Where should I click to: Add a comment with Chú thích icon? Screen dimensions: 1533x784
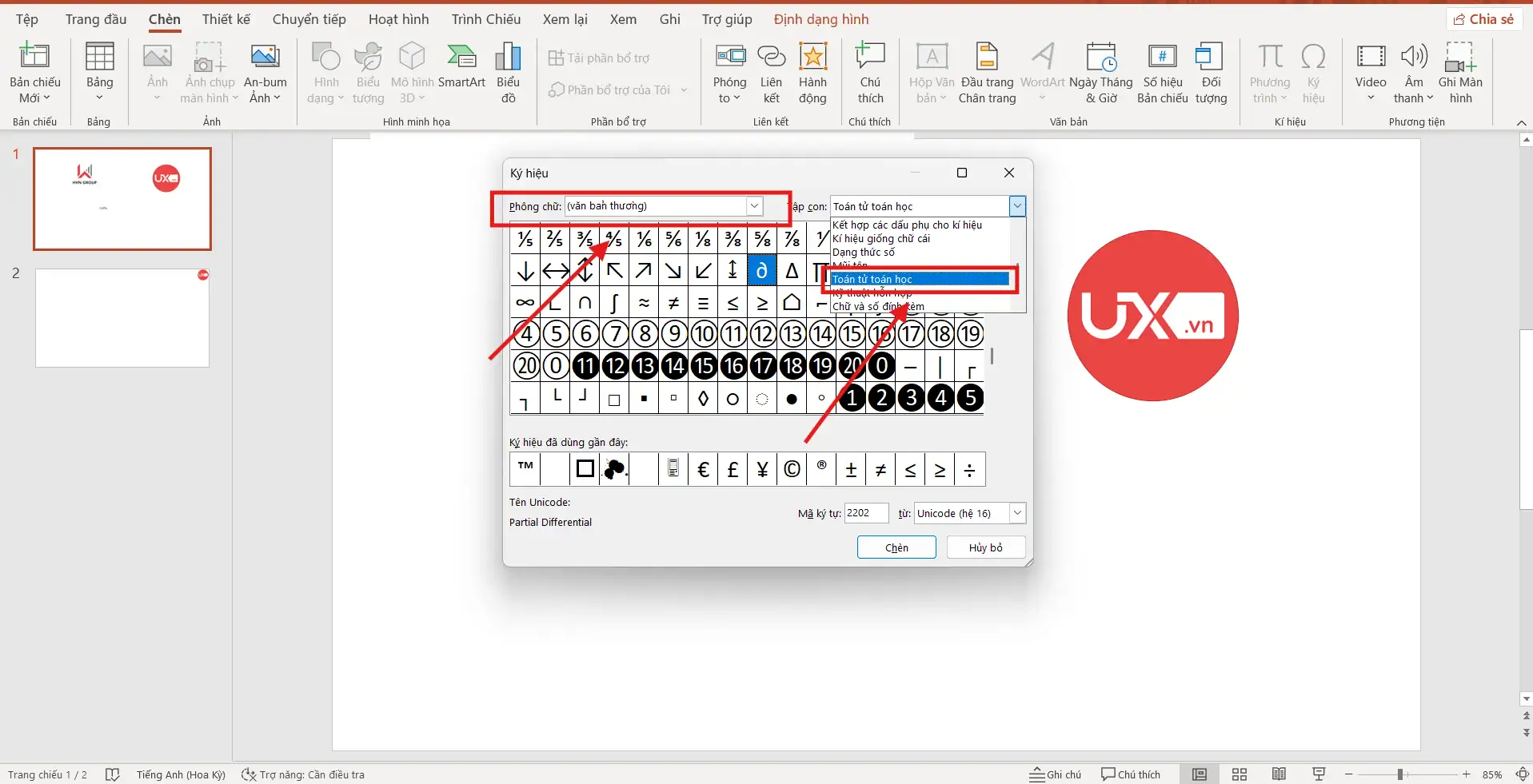[870, 74]
